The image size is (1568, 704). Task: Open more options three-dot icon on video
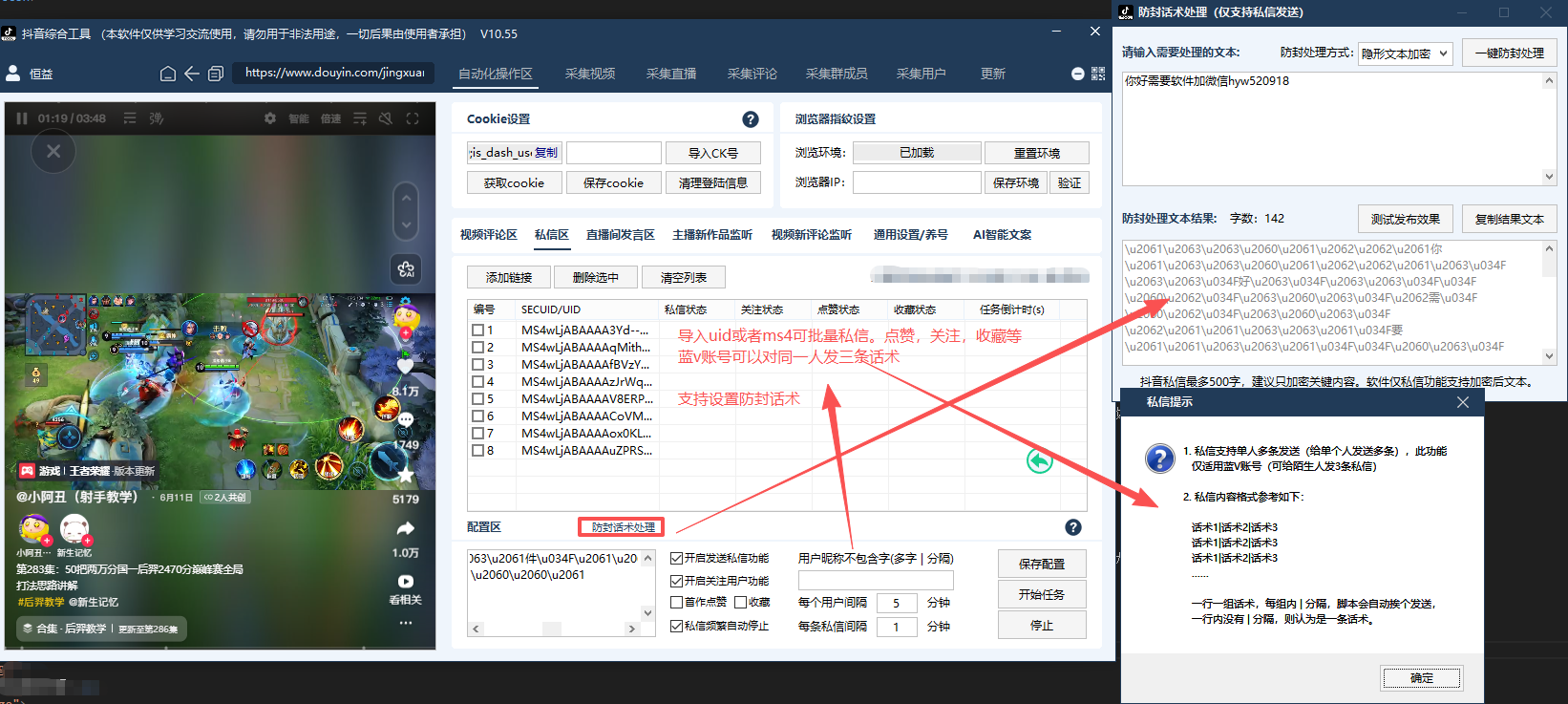point(406,623)
